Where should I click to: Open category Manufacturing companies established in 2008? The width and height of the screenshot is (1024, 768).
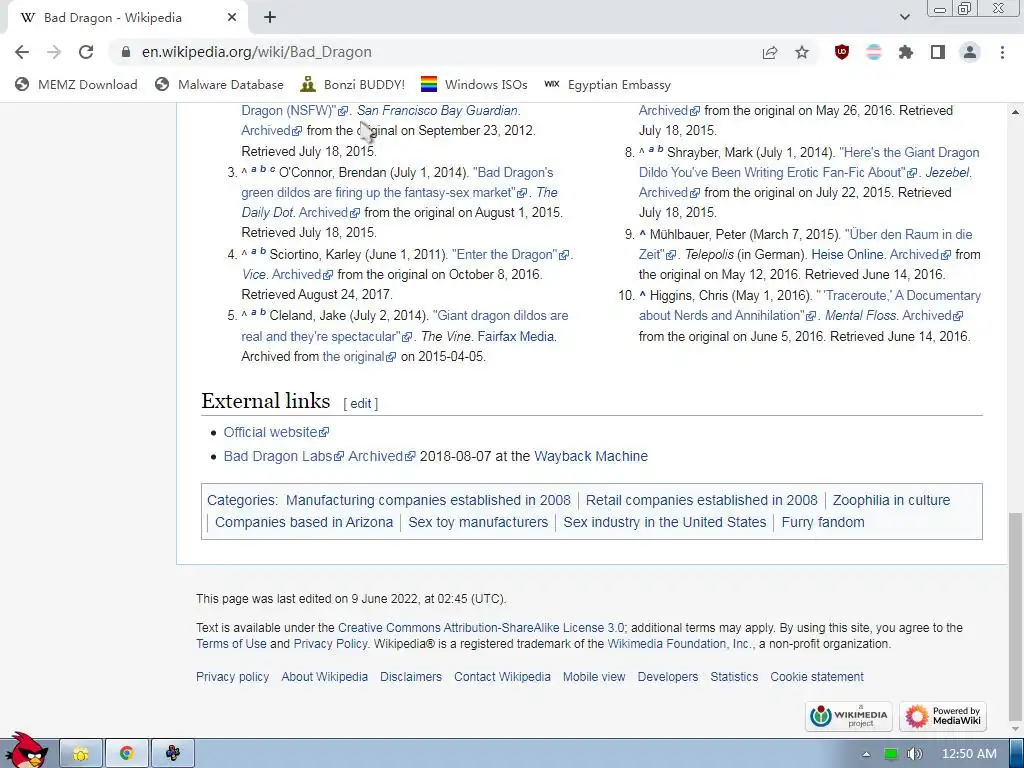tap(428, 500)
